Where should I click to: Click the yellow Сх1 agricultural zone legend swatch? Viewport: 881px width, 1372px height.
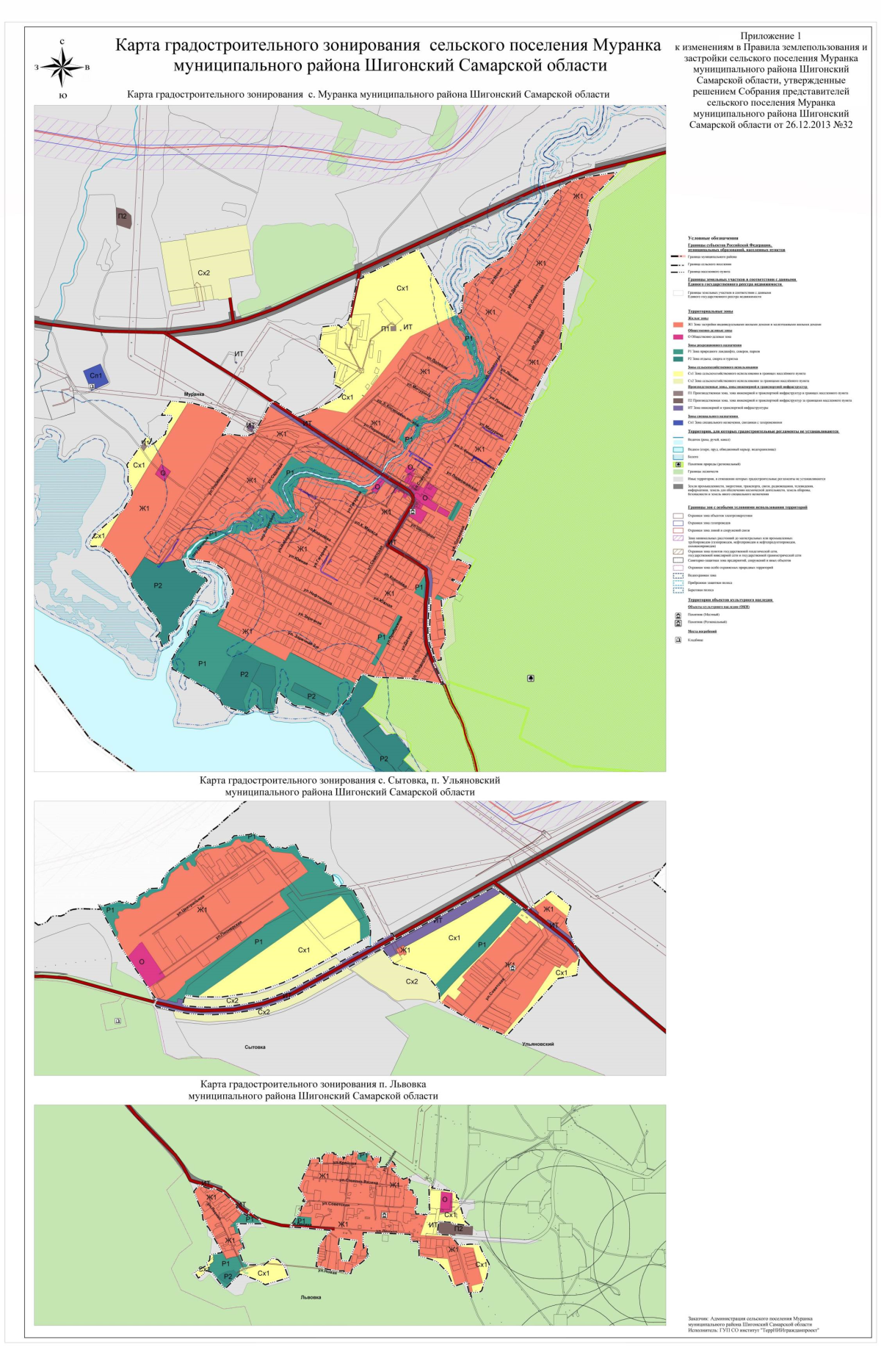click(678, 373)
